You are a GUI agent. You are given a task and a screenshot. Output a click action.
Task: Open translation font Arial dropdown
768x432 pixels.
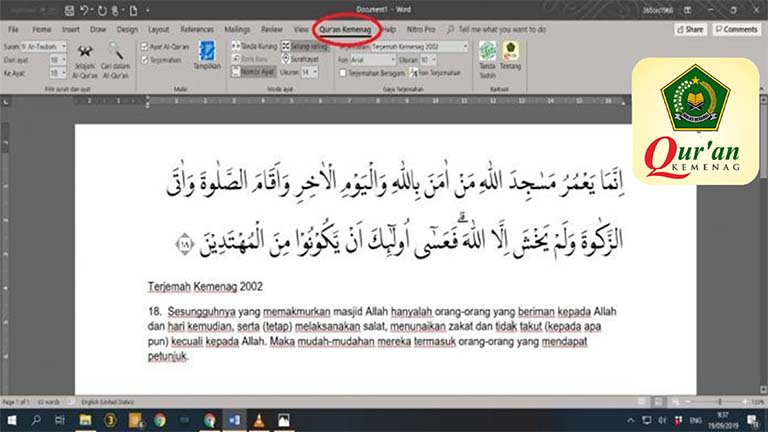point(392,60)
